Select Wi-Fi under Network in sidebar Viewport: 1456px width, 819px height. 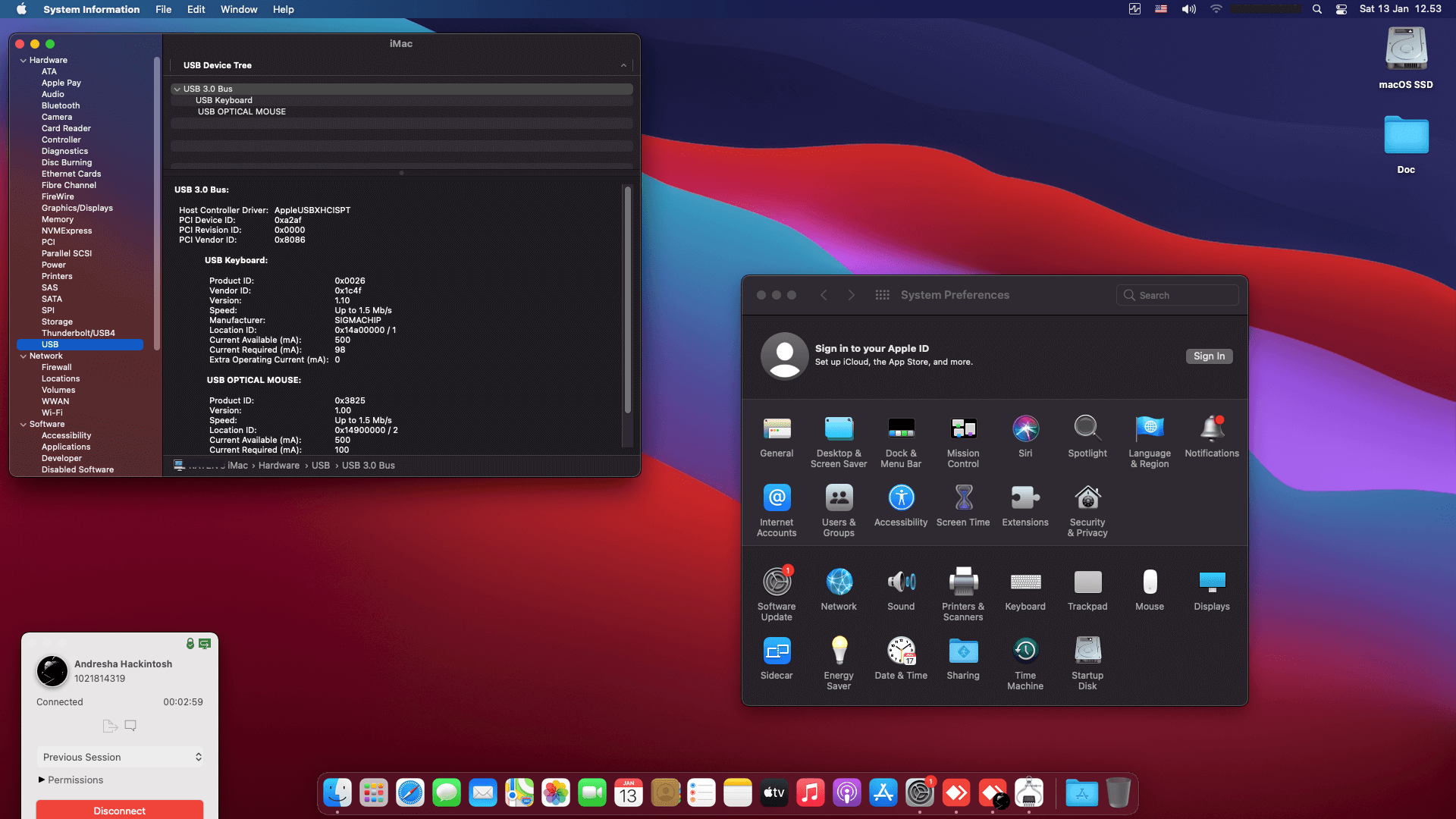tap(52, 413)
